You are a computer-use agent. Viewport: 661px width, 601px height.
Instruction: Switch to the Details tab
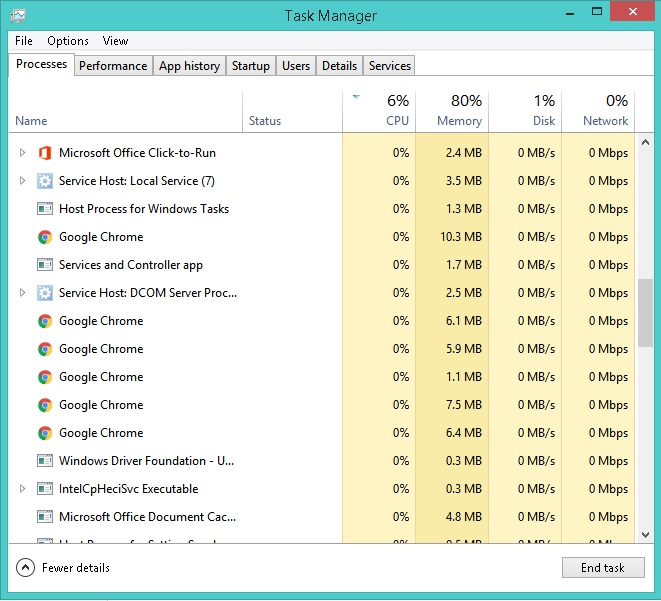coord(339,66)
